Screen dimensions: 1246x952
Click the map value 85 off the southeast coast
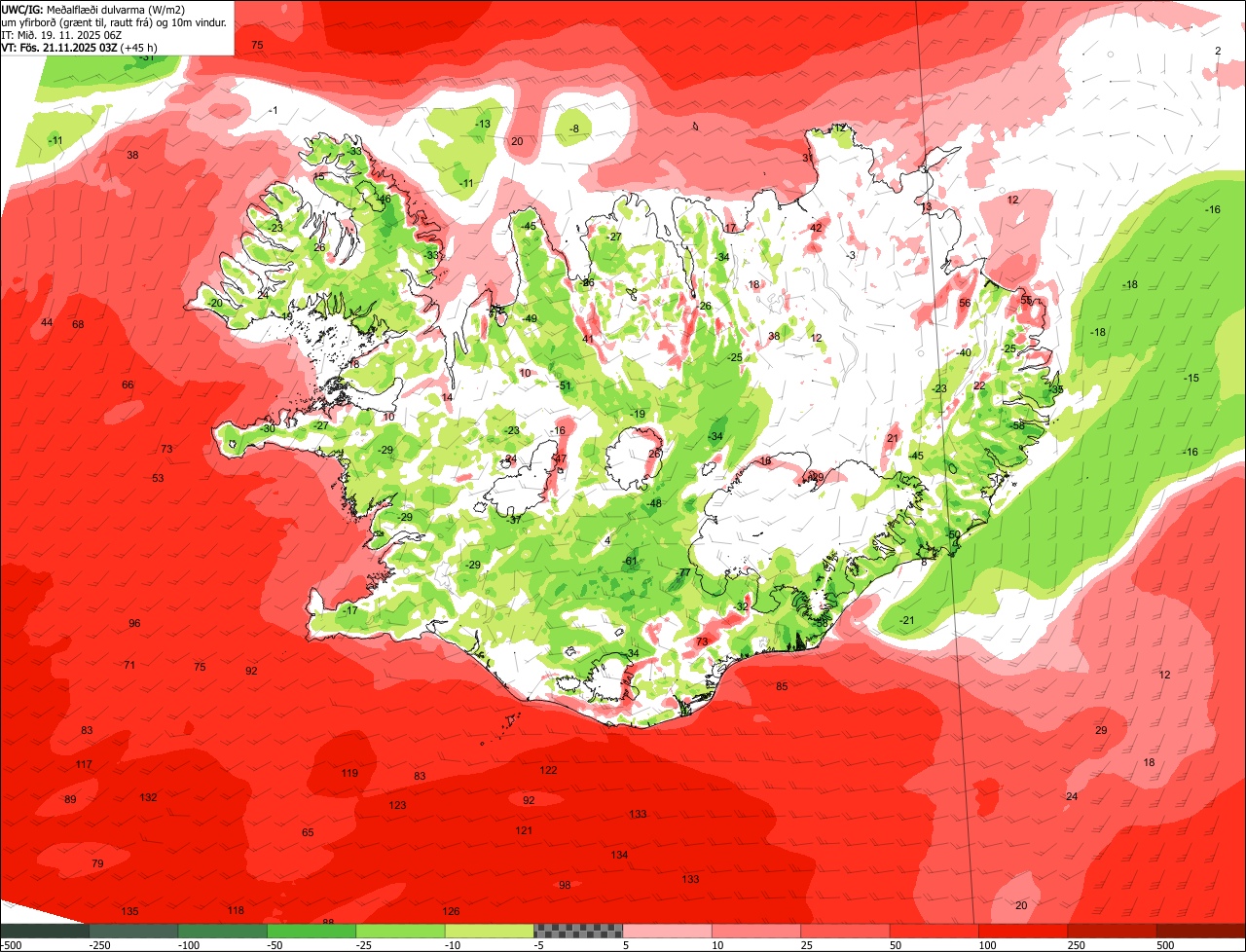pyautogui.click(x=782, y=686)
